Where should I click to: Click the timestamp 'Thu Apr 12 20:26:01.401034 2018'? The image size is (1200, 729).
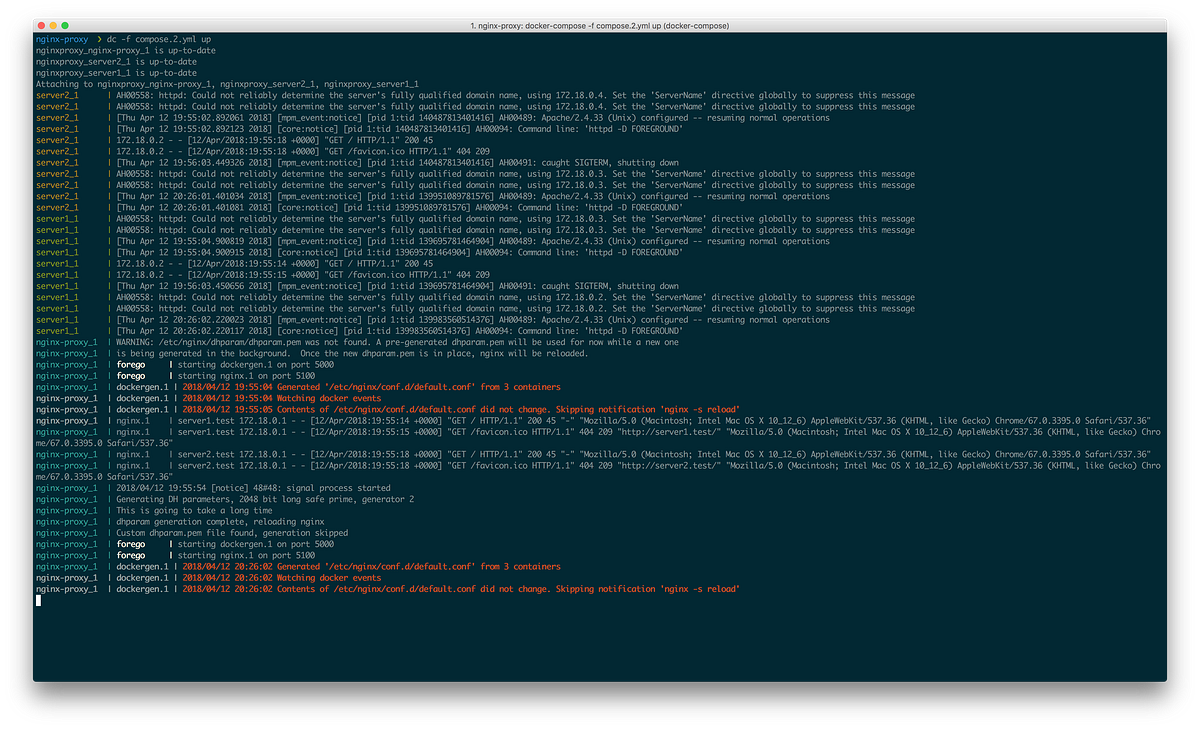[195, 196]
